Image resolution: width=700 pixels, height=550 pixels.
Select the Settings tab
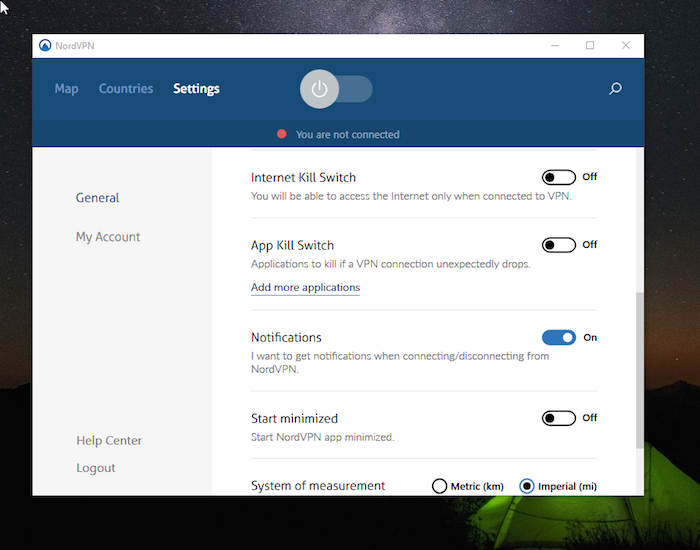click(x=196, y=88)
